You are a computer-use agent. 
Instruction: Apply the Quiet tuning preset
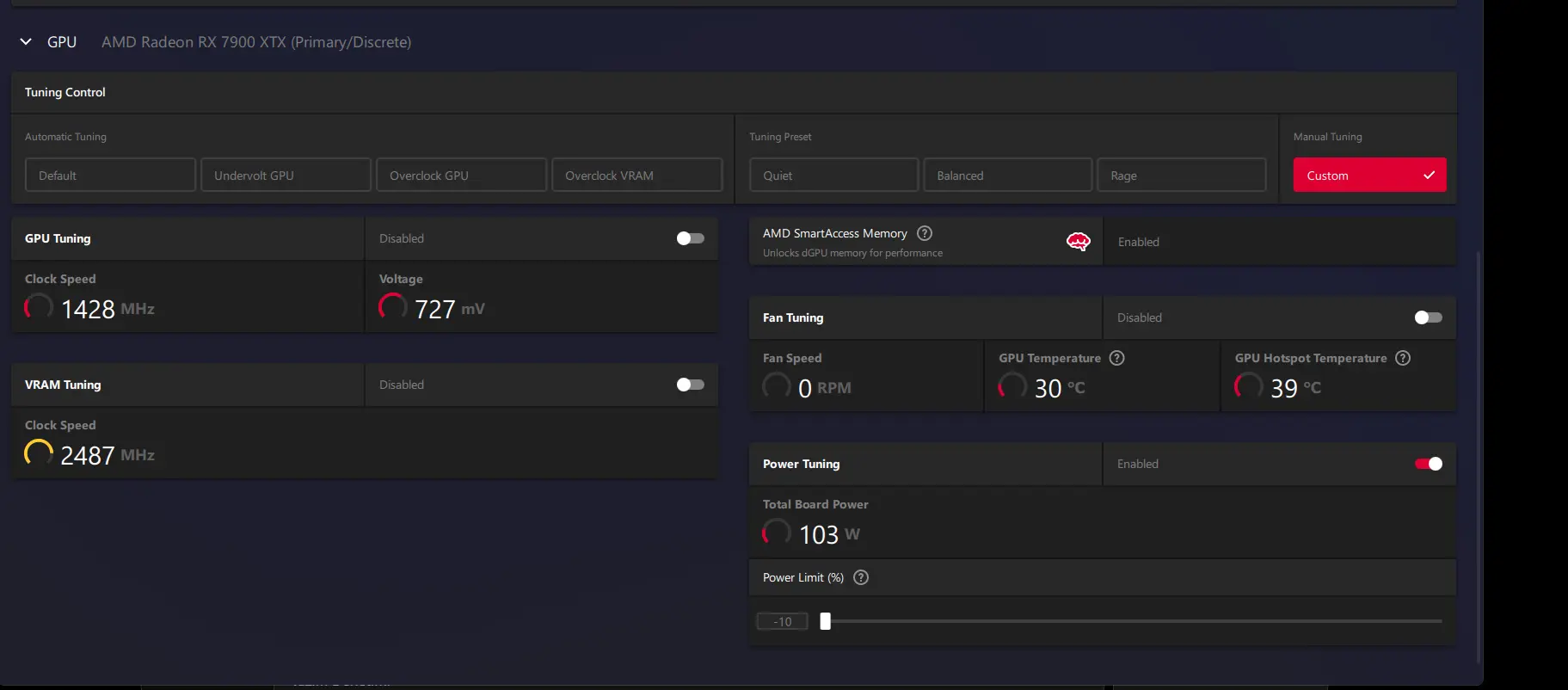click(x=833, y=175)
